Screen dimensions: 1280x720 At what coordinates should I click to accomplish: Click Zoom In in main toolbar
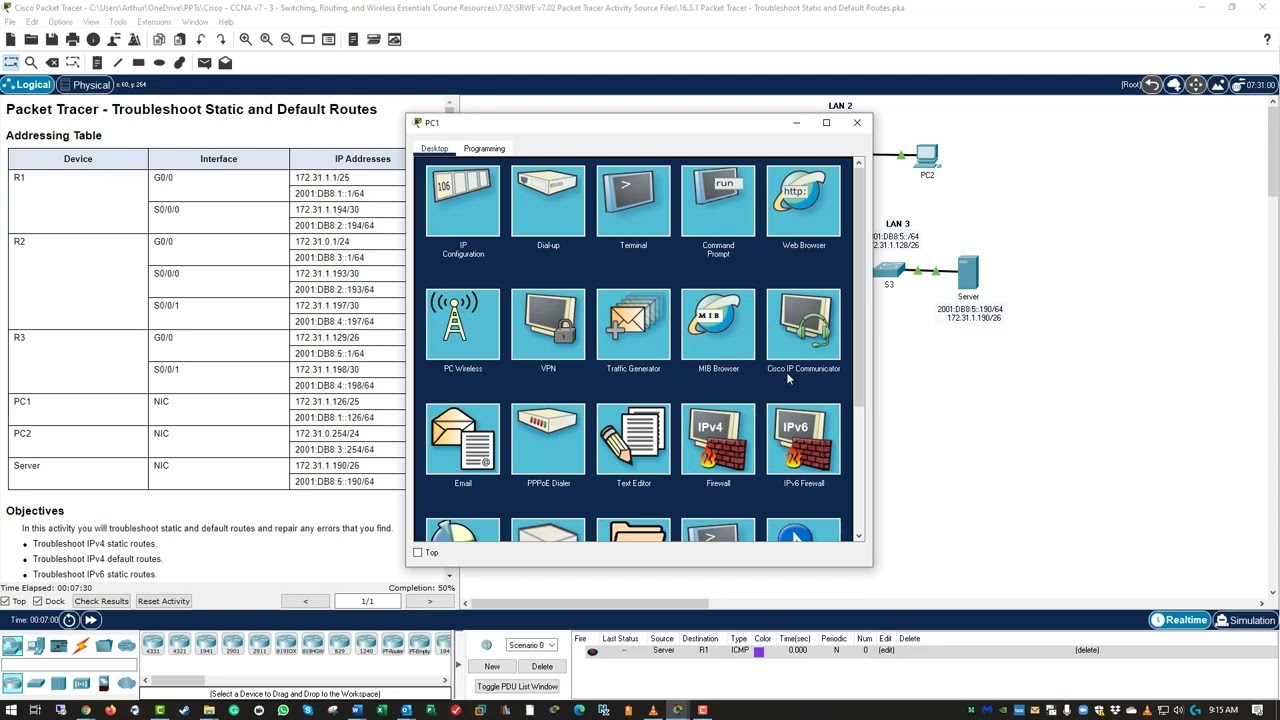245,39
